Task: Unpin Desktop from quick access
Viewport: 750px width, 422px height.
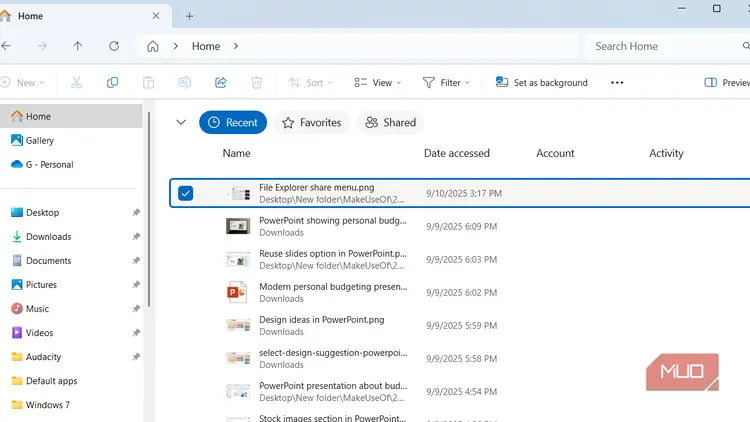Action: (x=136, y=212)
